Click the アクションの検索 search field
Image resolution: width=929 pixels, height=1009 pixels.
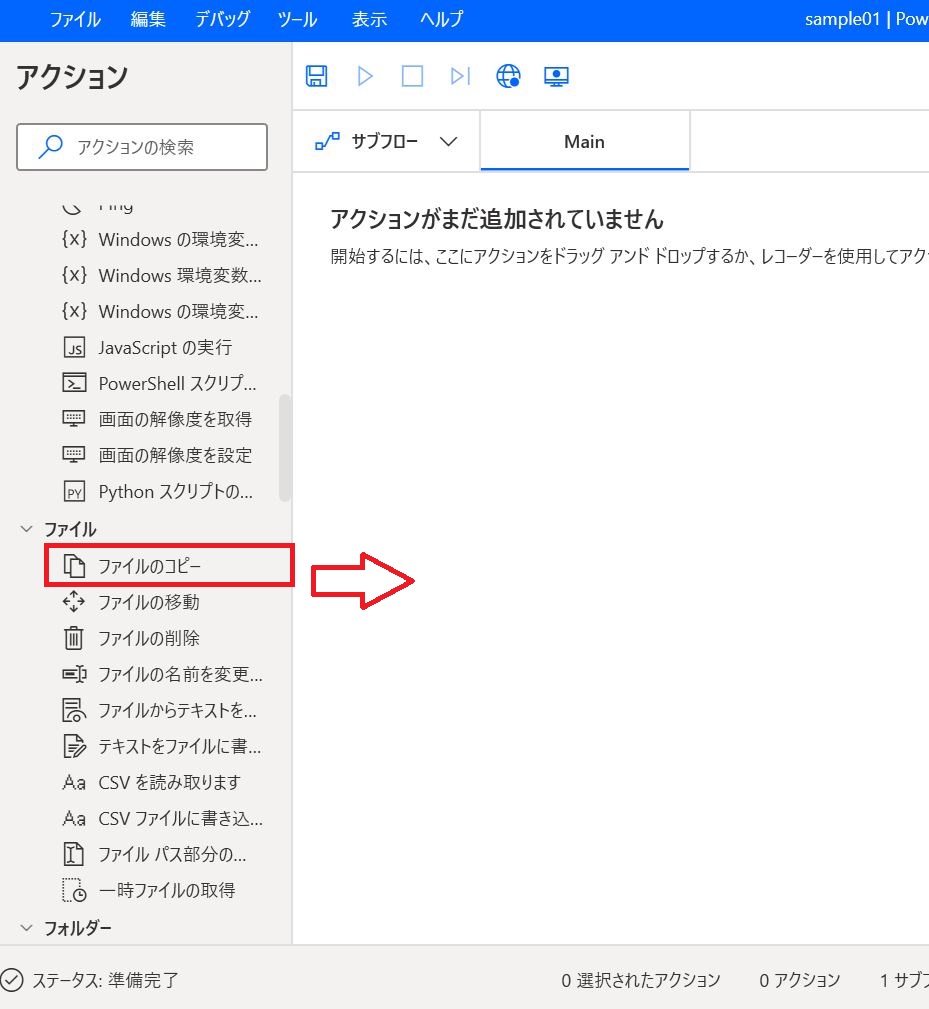pos(142,147)
